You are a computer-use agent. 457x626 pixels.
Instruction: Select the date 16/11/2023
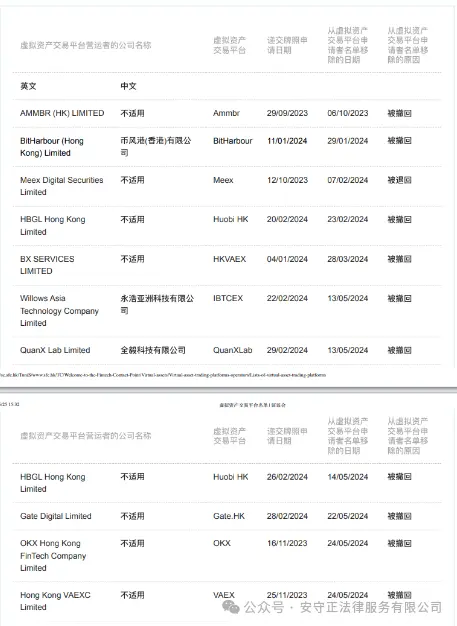tap(287, 543)
